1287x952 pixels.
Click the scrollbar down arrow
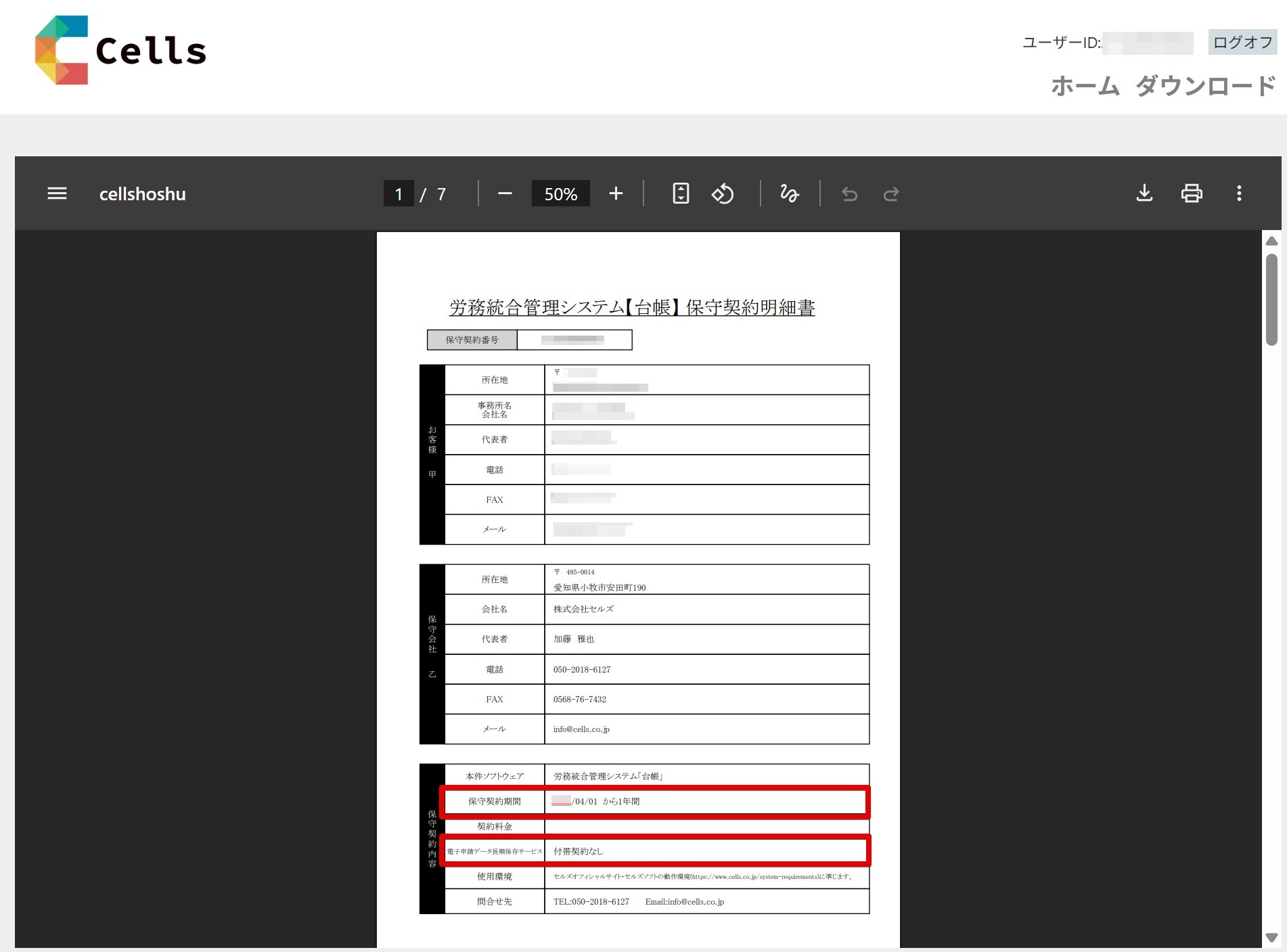[1271, 938]
